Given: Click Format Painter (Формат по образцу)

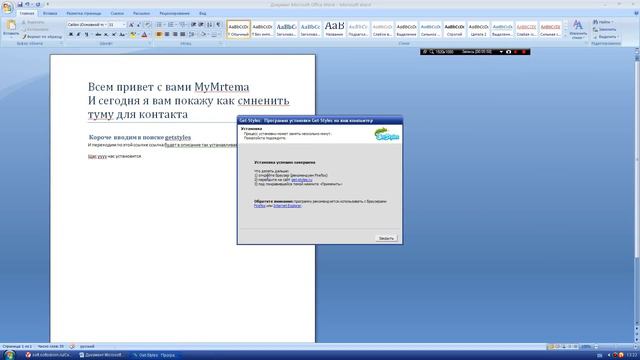Looking at the screenshot, I should [42, 37].
